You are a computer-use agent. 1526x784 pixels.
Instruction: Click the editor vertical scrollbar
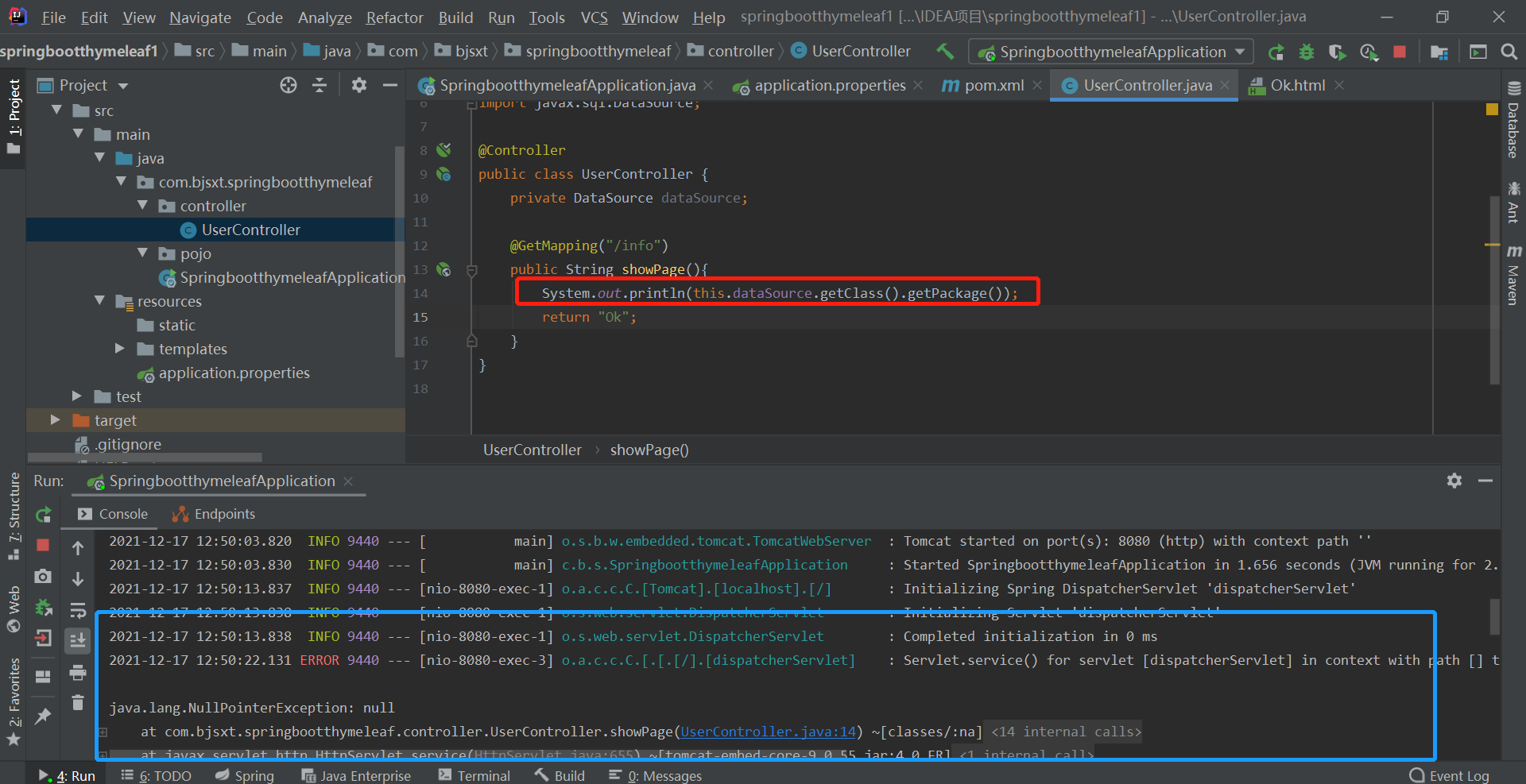(x=1494, y=290)
